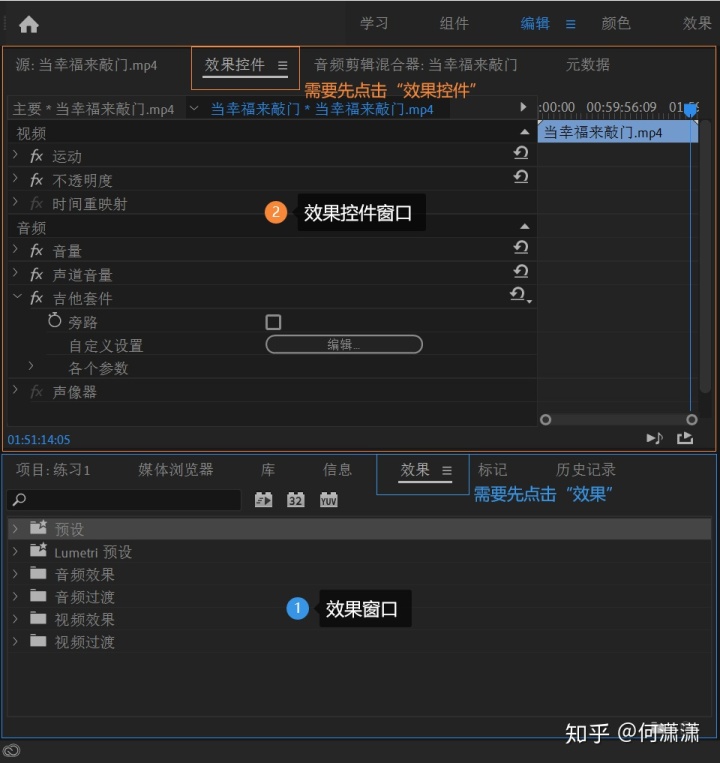Screen dimensions: 720x763
Task: Open the master clip dropdown arrow
Action: pos(194,108)
